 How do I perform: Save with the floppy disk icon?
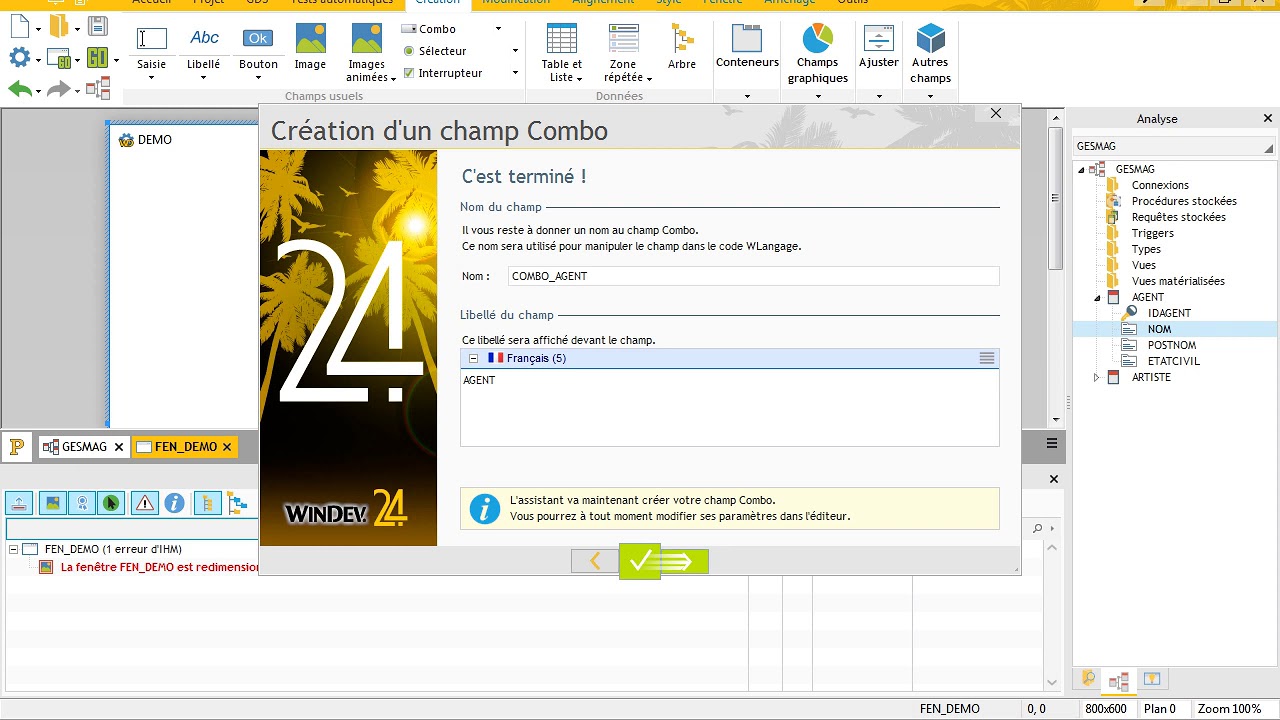(98, 26)
